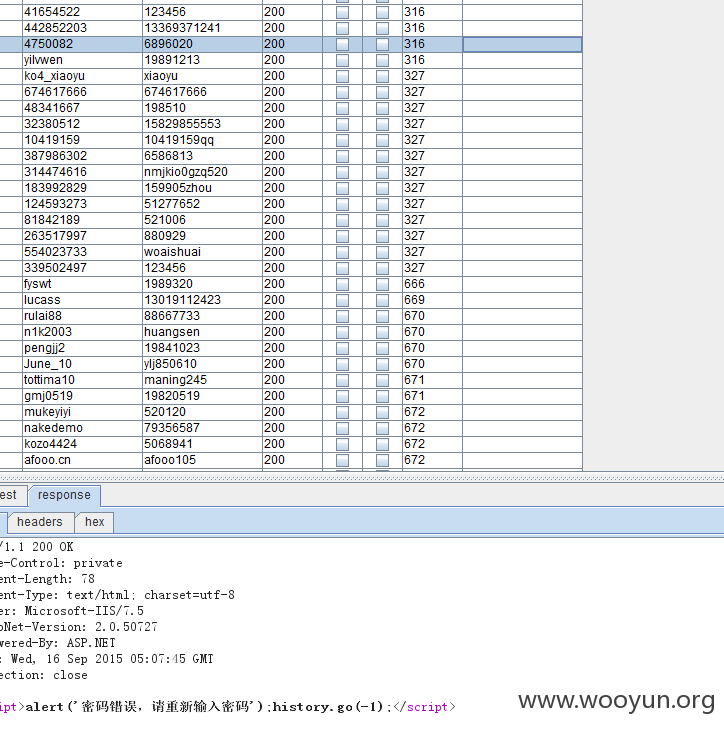Toggle second checkbox in 442852203 row
724x729 pixels.
(x=382, y=28)
